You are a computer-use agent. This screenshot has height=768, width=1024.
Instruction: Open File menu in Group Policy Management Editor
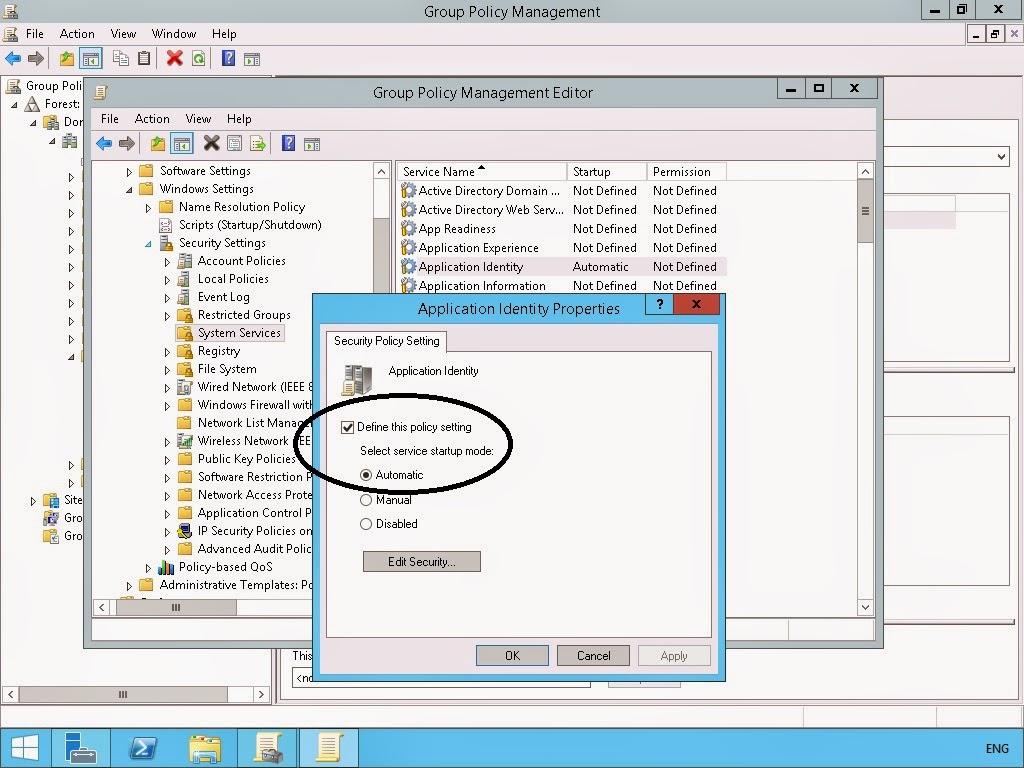(110, 119)
